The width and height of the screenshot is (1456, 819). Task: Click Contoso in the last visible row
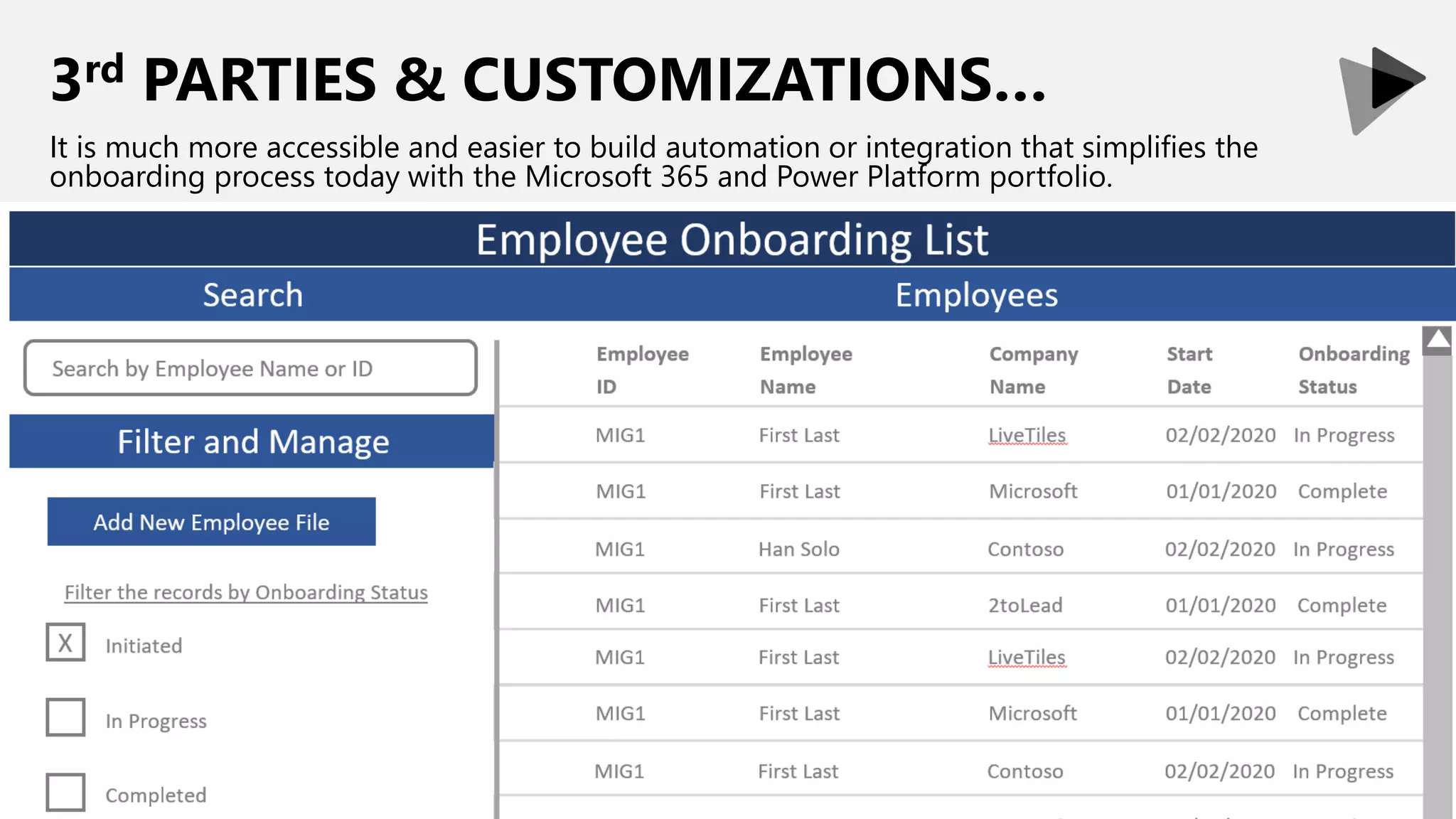[x=1025, y=771]
